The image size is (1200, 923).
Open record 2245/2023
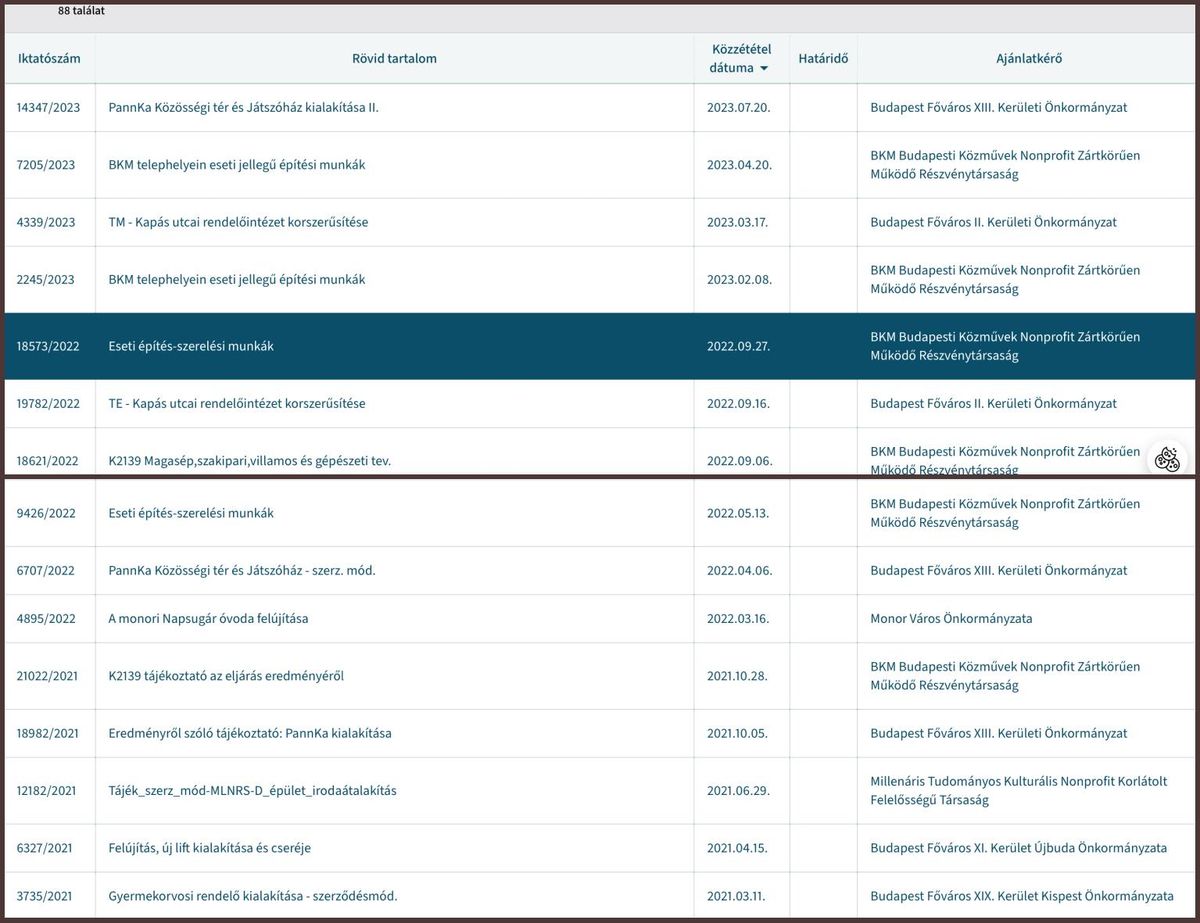pyautogui.click(x=46, y=279)
